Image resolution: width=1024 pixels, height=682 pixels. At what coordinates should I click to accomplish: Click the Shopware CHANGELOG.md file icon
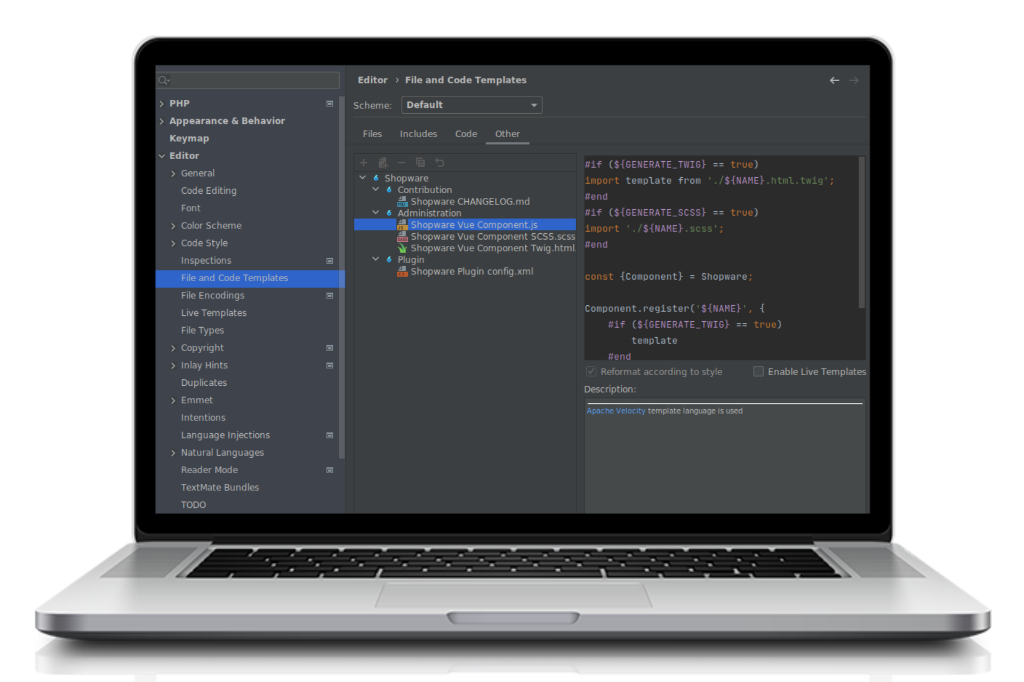pyautogui.click(x=402, y=202)
